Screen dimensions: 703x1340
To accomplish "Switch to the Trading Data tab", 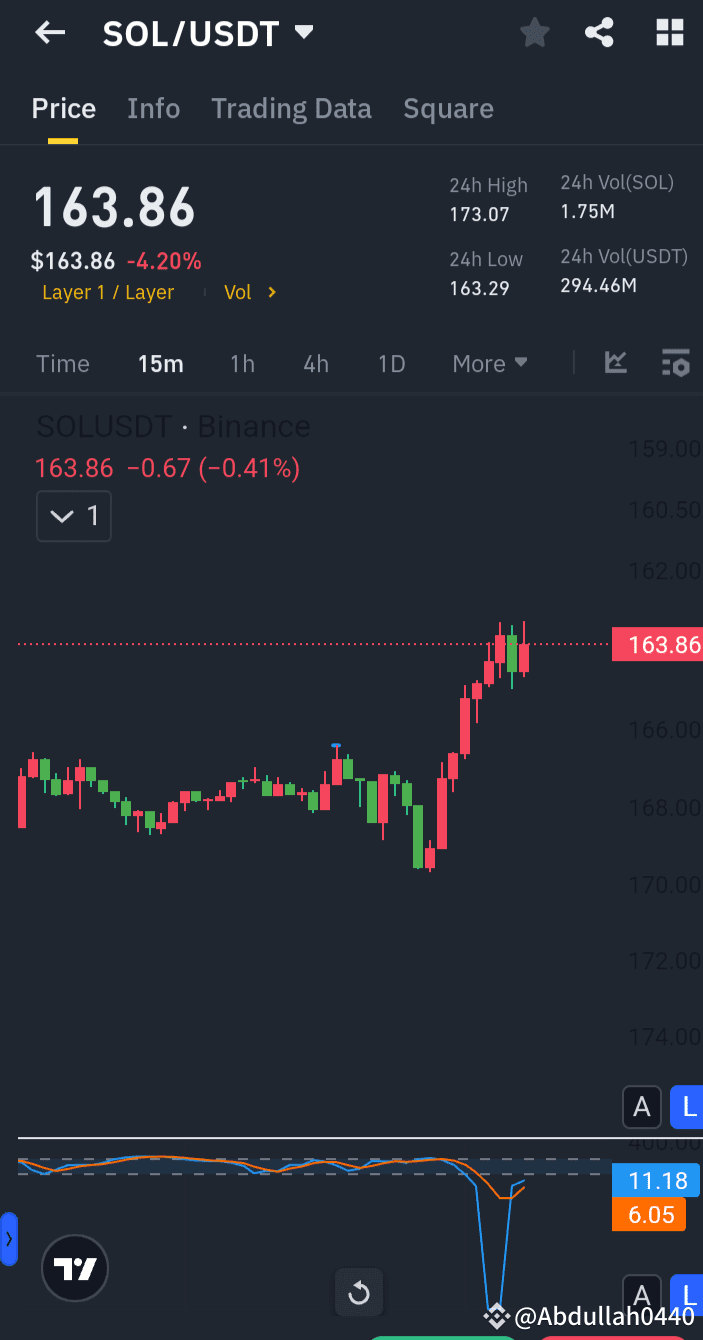I will pyautogui.click(x=291, y=108).
